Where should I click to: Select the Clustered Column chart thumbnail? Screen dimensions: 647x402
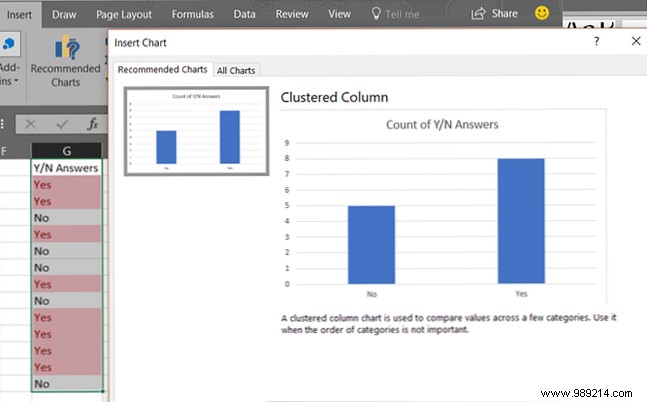point(196,131)
